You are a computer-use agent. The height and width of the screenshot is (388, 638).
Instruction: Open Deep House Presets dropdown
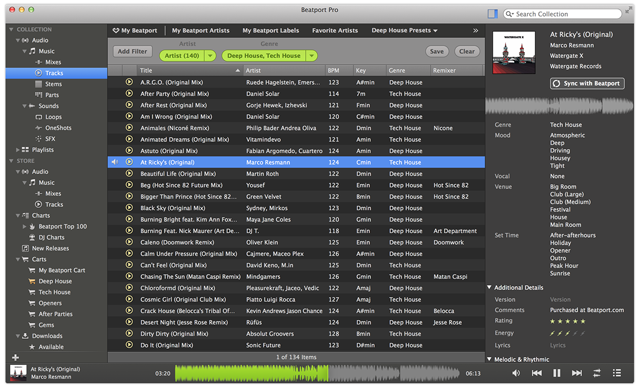404,31
